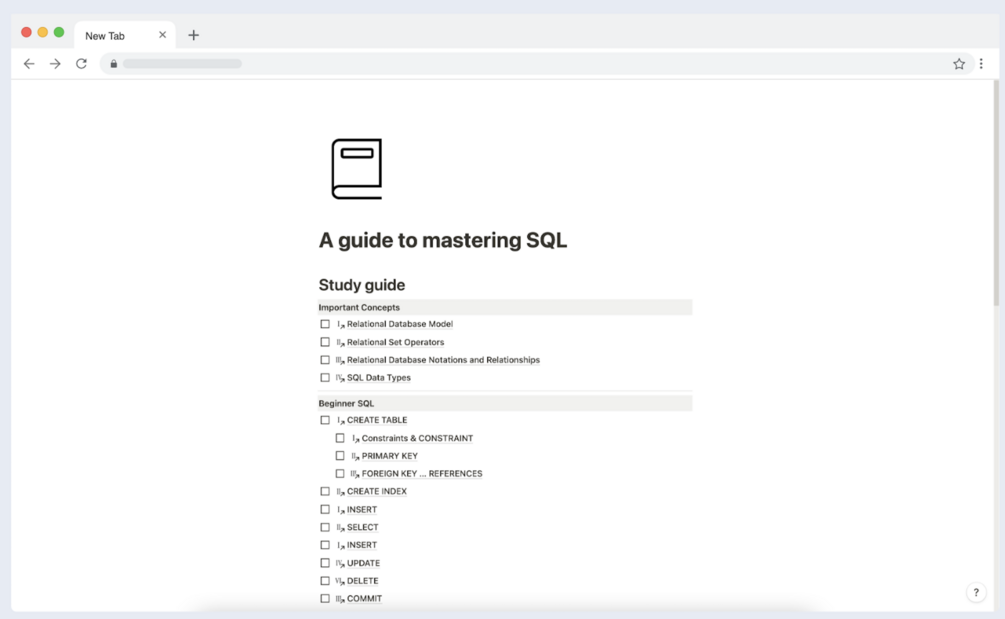Open the CREATE INDEX page link

click(x=376, y=492)
